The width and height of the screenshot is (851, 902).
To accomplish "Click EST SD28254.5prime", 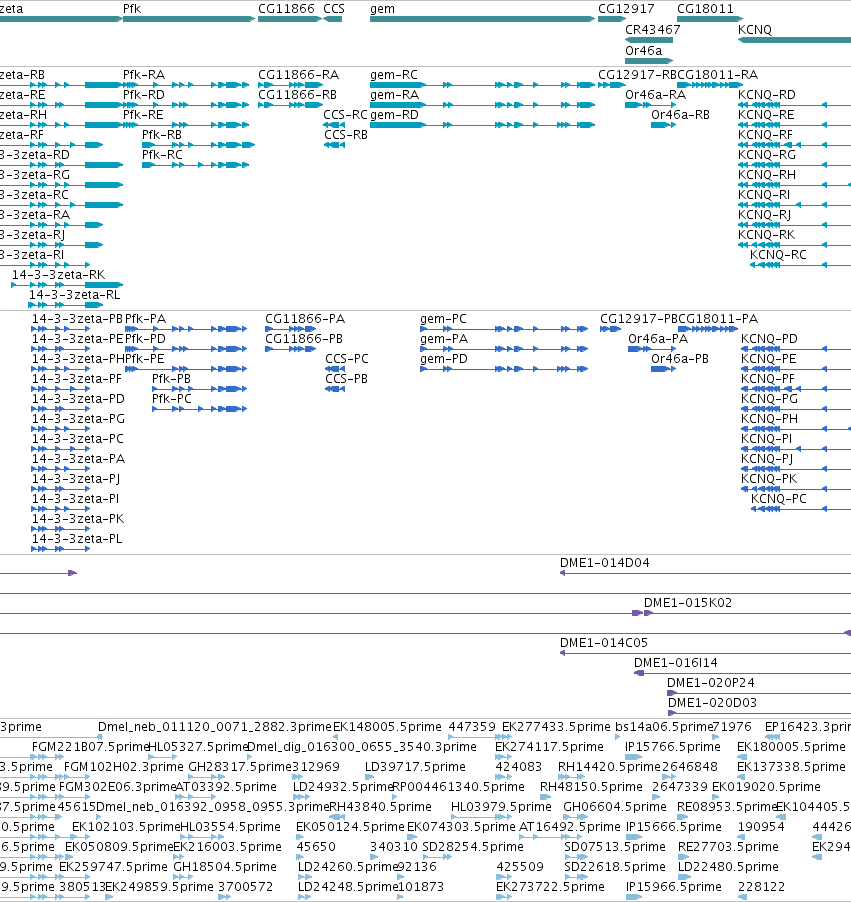I will click(473, 847).
